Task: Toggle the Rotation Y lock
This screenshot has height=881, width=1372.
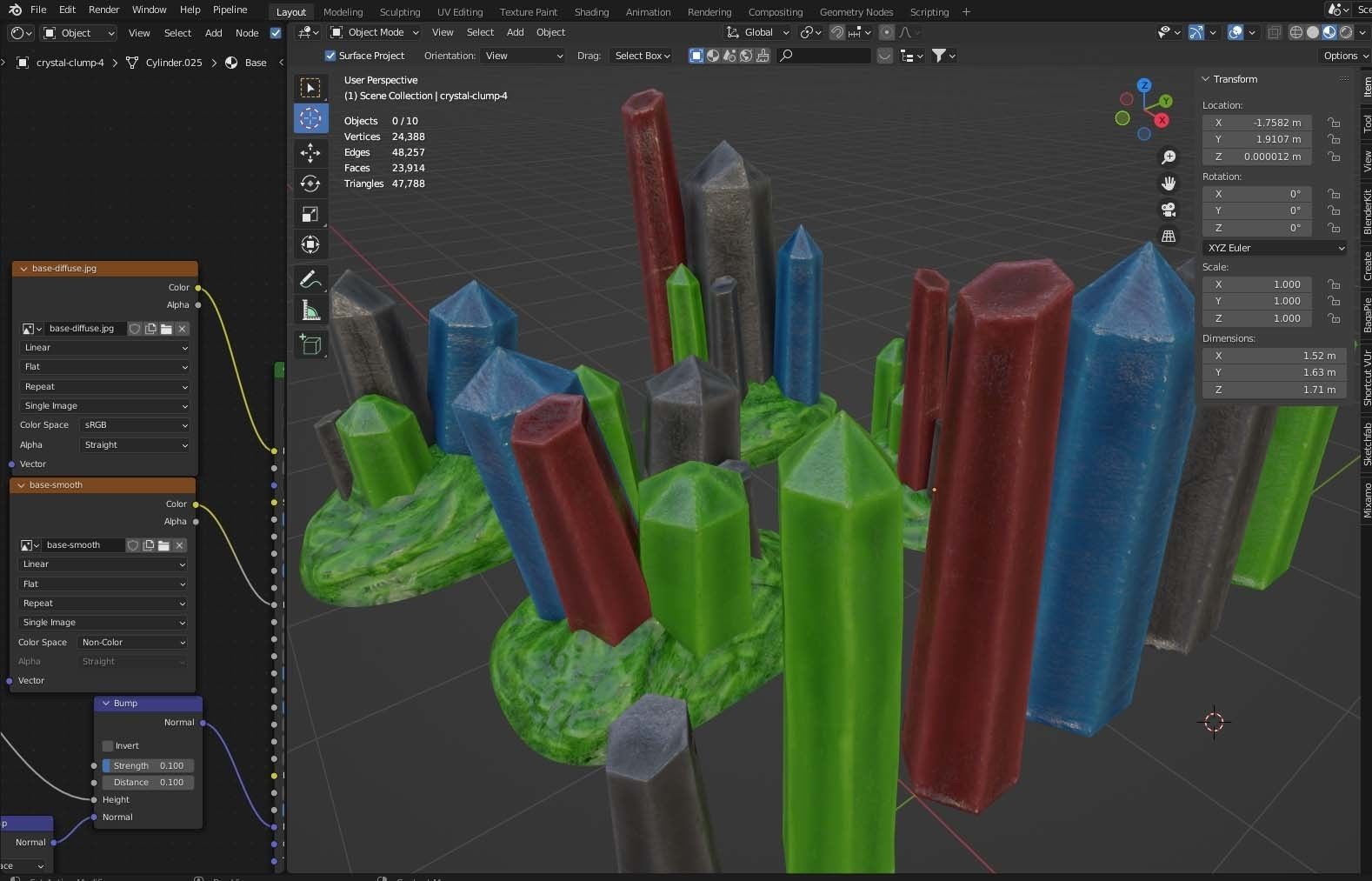Action: (1334, 210)
